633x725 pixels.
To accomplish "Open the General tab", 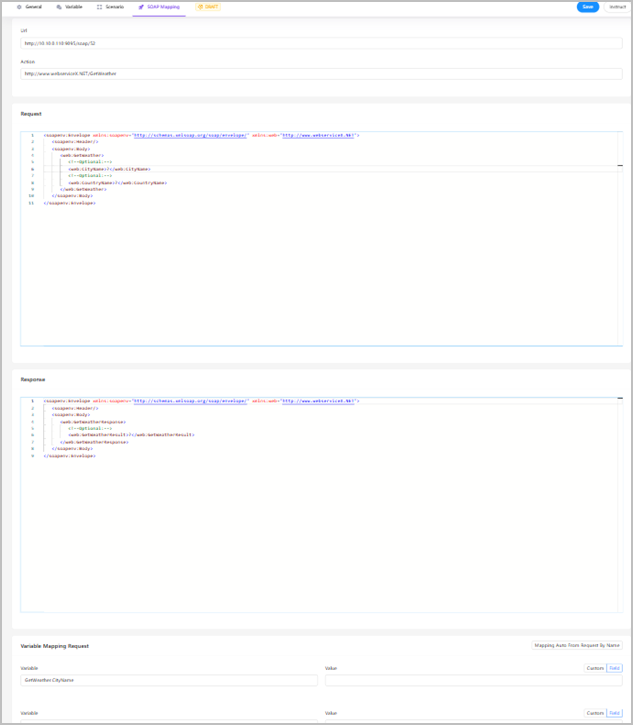I will coord(29,7).
